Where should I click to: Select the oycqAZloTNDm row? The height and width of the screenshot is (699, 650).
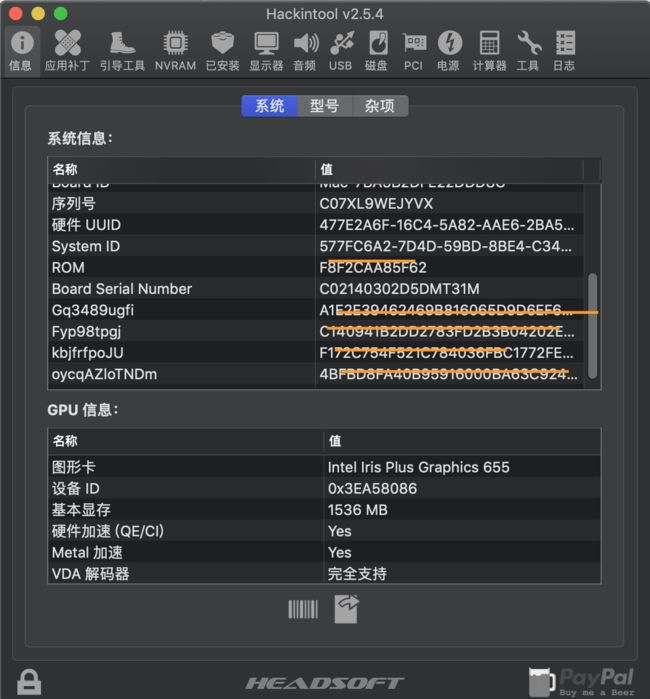316,374
